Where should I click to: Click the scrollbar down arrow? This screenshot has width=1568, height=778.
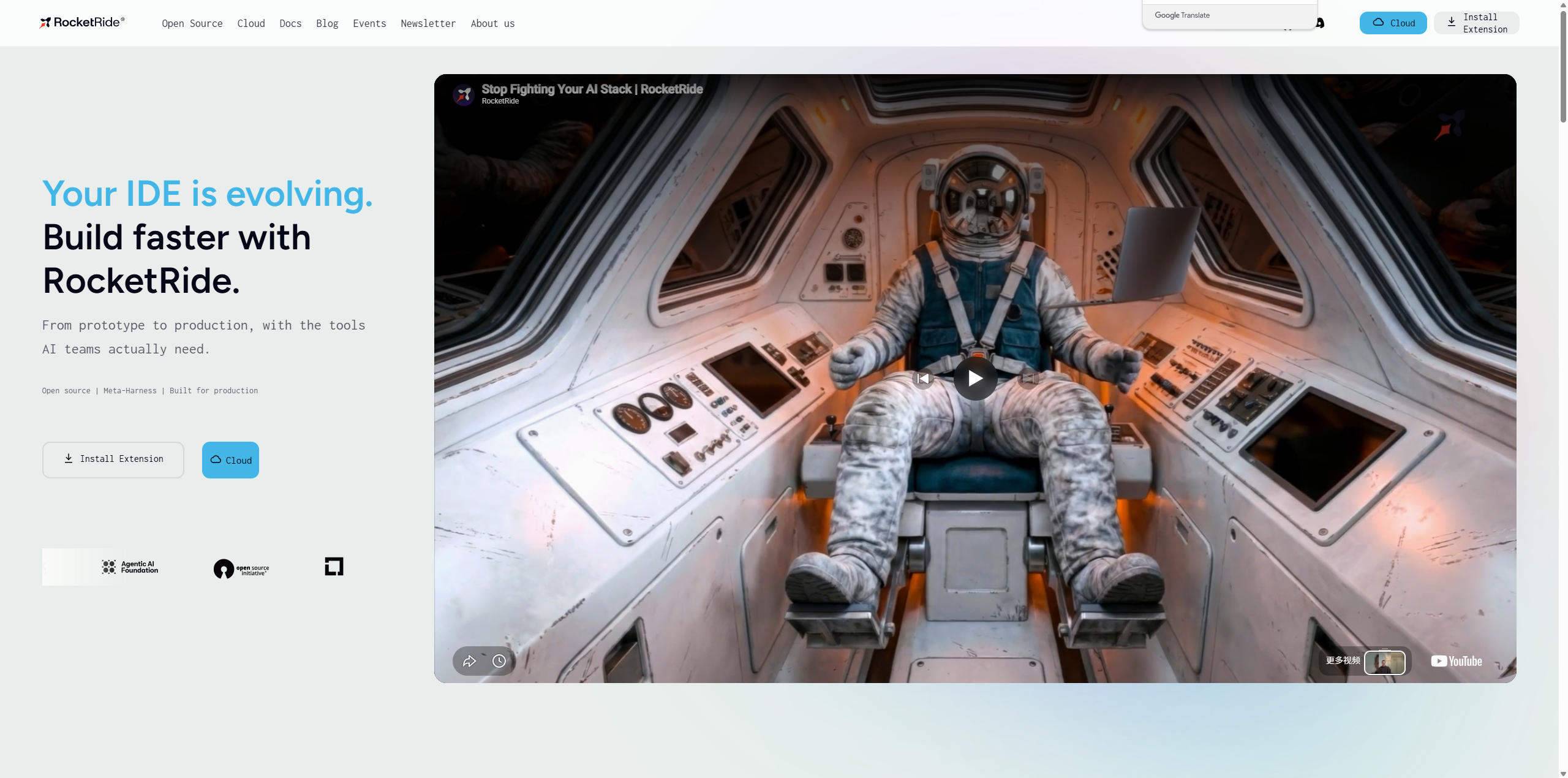coord(1563,773)
